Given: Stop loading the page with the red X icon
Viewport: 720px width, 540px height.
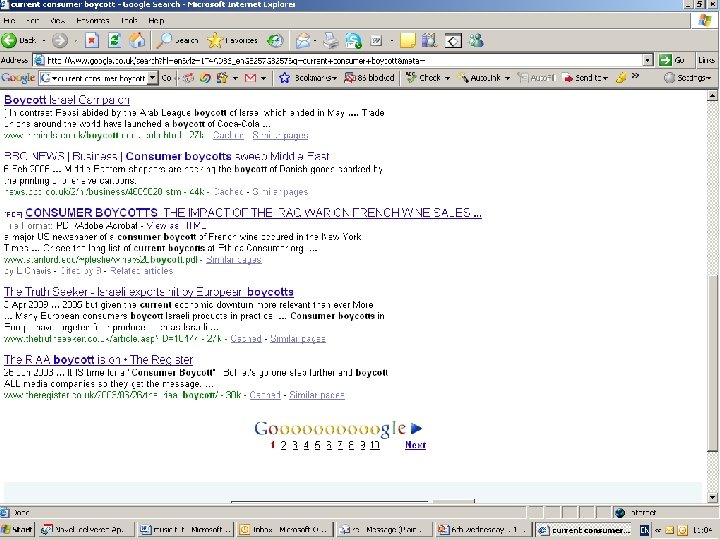Looking at the screenshot, I should pos(92,40).
